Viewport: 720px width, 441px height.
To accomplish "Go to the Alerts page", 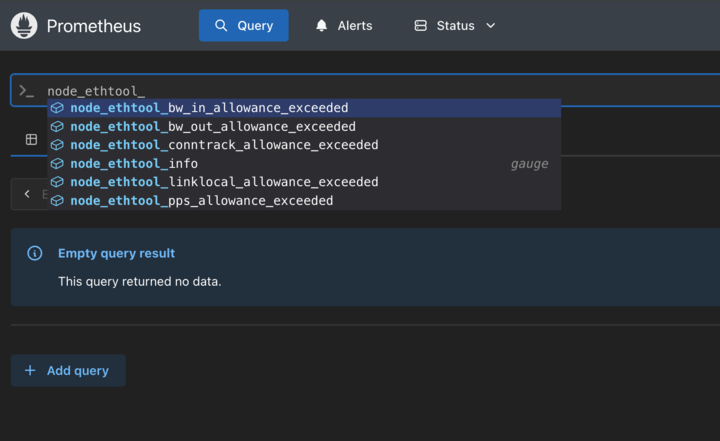I will click(343, 25).
